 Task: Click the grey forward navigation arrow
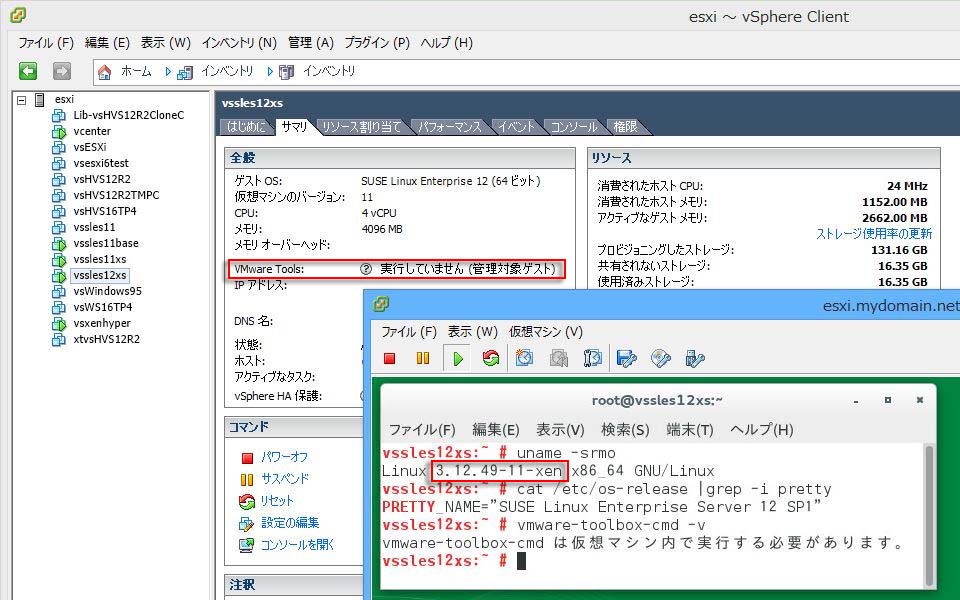[x=61, y=71]
